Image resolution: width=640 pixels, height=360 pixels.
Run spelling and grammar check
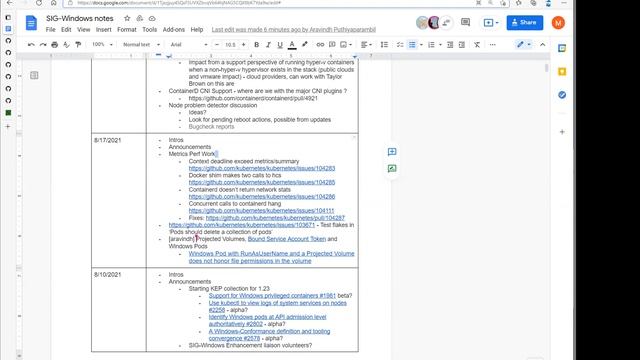point(67,44)
